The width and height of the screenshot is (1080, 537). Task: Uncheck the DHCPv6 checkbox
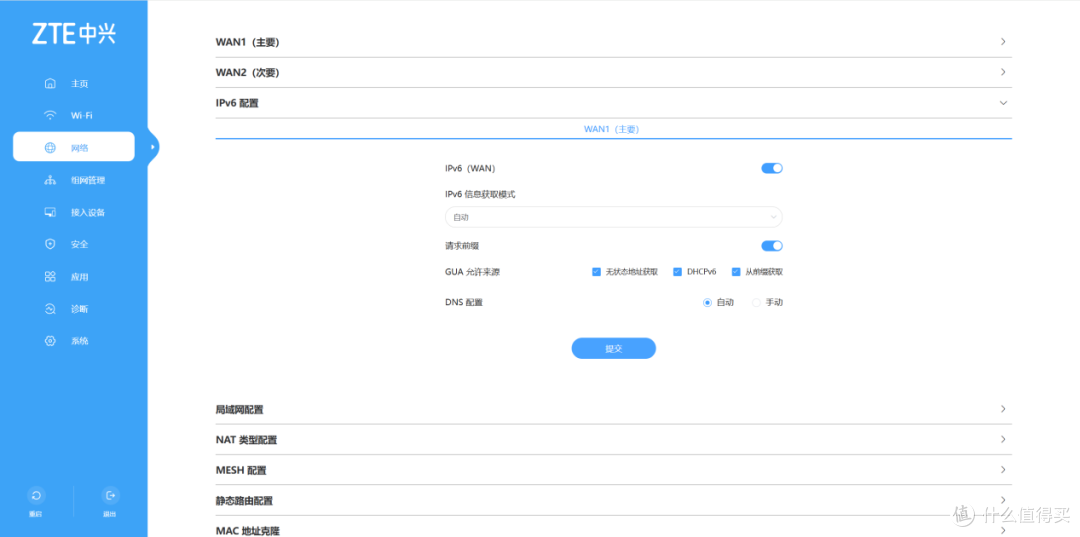(x=677, y=272)
